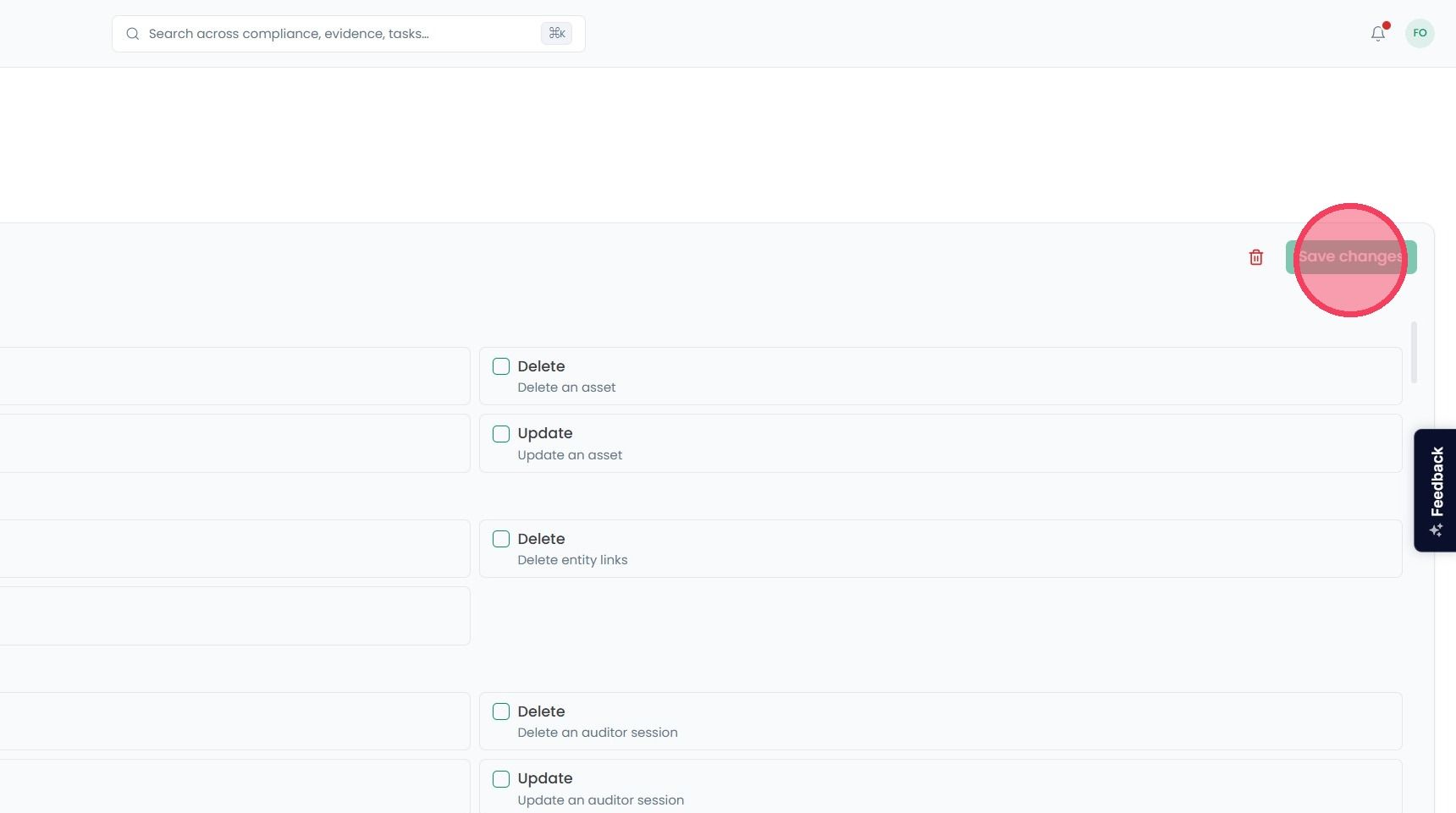Screen dimensions: 1456x813
Task: Click the "Update an asset" description text
Action: click(x=570, y=455)
